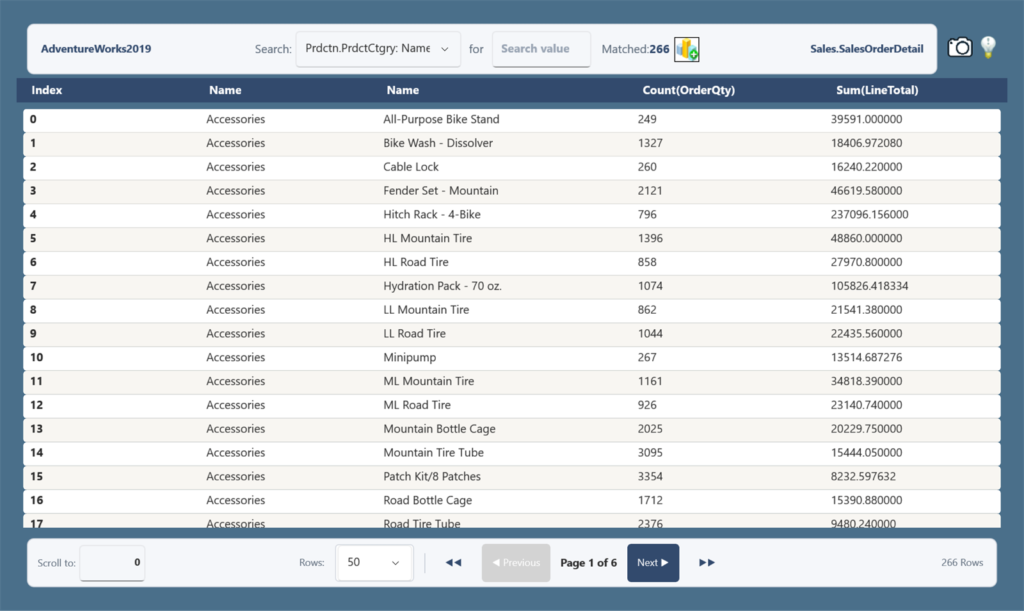The height and width of the screenshot is (611, 1024).
Task: Click the 105826.418334 line total value
Action: [869, 286]
